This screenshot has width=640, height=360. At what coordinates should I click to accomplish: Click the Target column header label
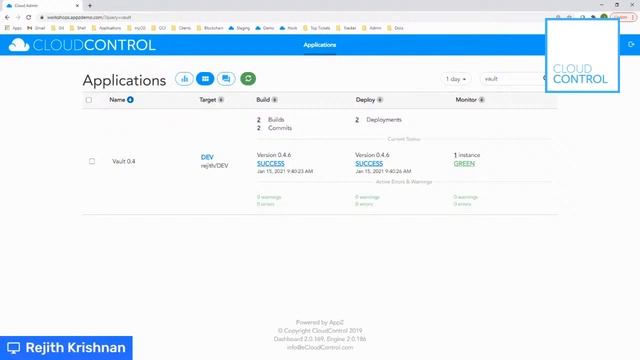click(x=208, y=100)
